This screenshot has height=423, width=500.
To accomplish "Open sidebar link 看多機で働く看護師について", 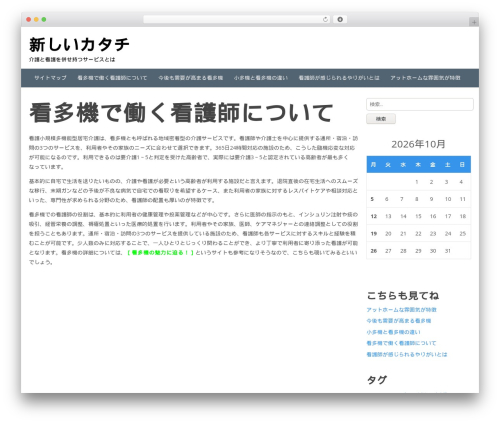I will [x=401, y=343].
